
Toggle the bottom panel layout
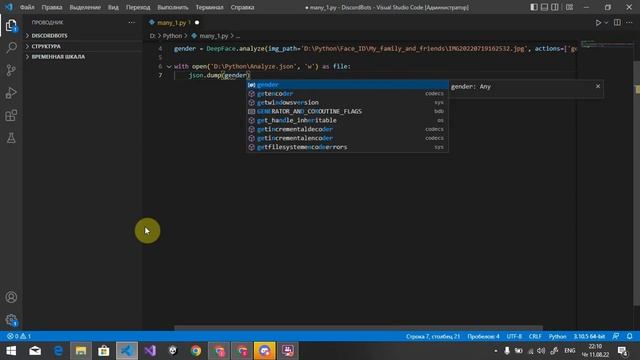pyautogui.click(x=544, y=7)
